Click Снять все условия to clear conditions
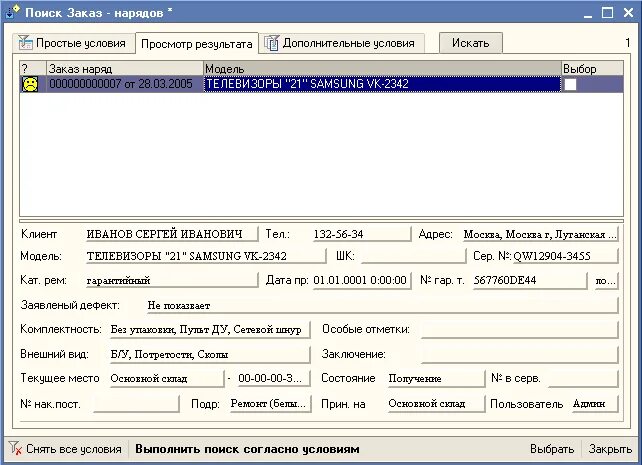The width and height of the screenshot is (642, 465). tap(66, 449)
